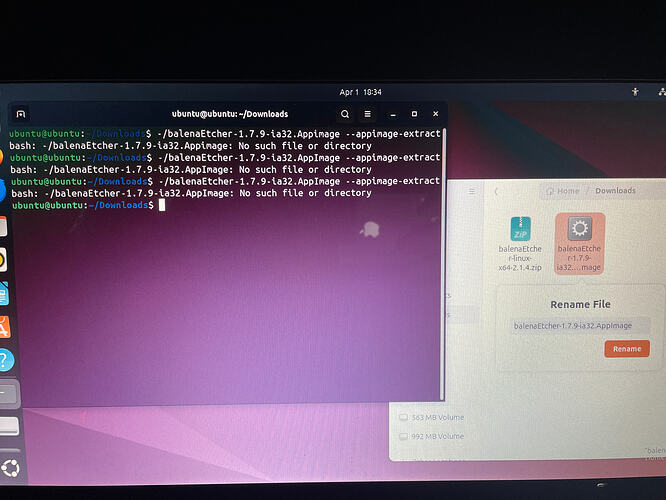The height and width of the screenshot is (500, 666).
Task: Select the balenaEtcher-1.7.9-ia32 AppImage file
Action: (579, 244)
